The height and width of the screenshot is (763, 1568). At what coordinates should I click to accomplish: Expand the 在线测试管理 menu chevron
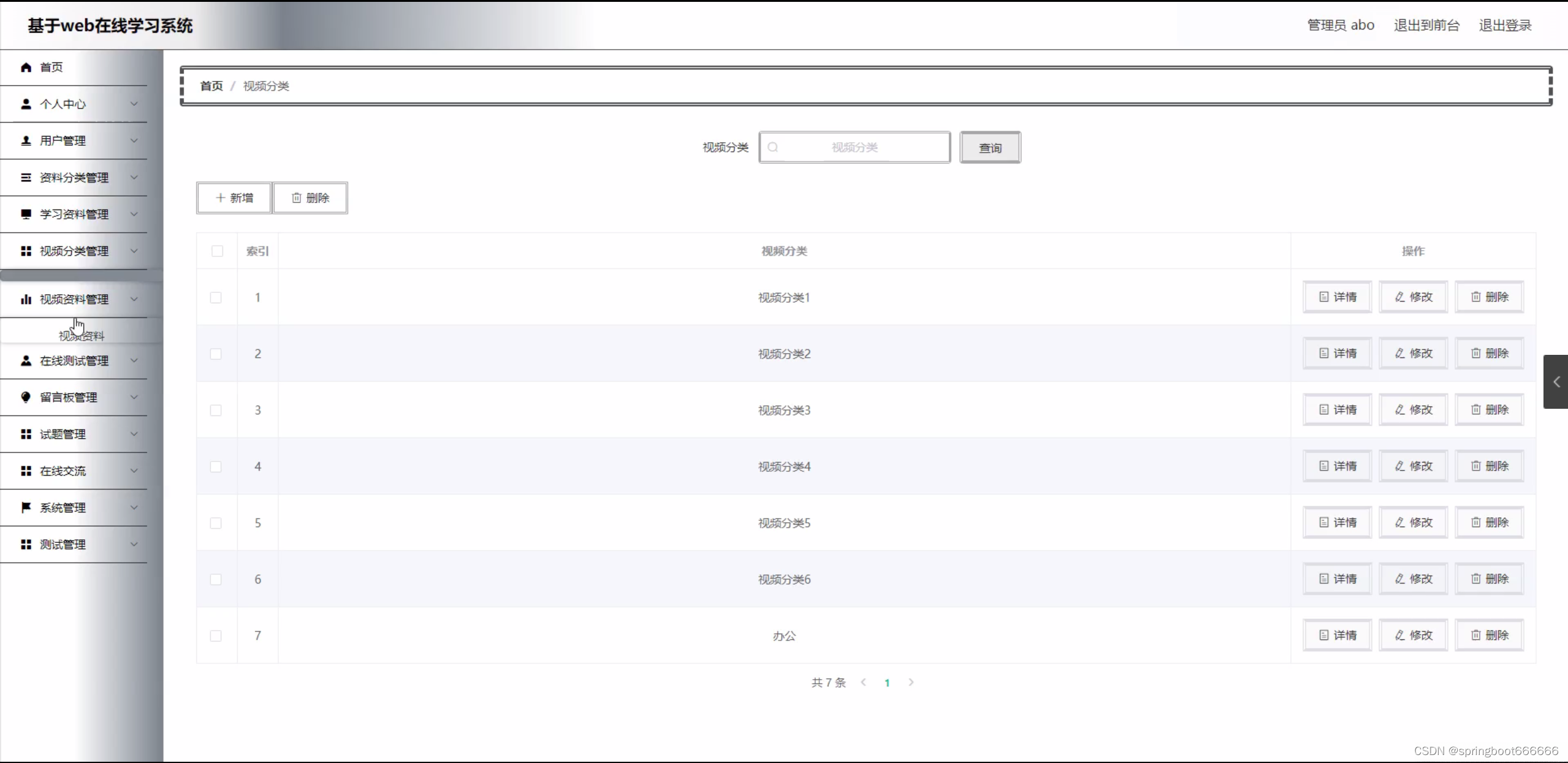(134, 360)
